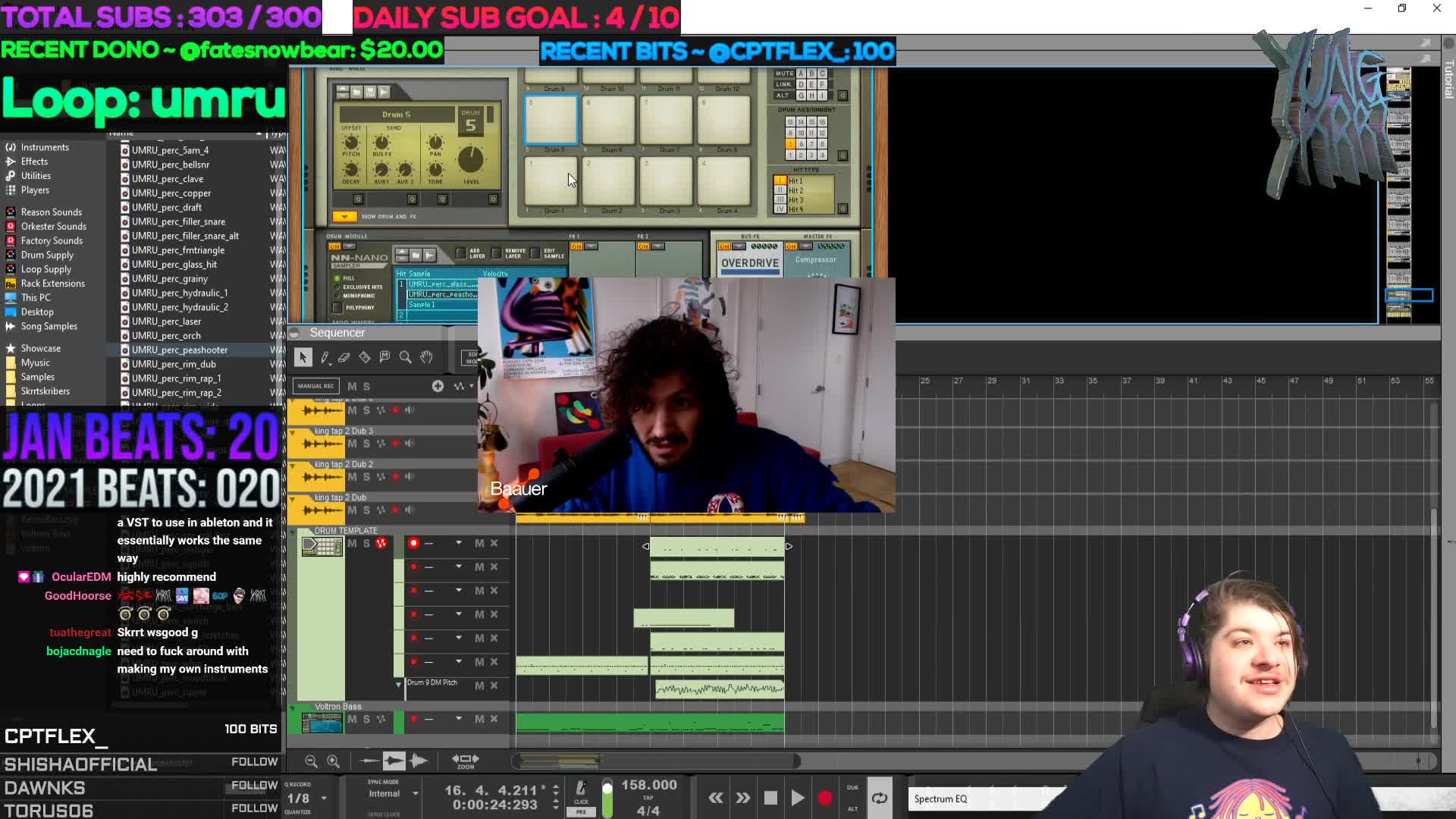Toggle the Overdrive Bus FX ON button
The image size is (1456, 819).
click(x=724, y=246)
